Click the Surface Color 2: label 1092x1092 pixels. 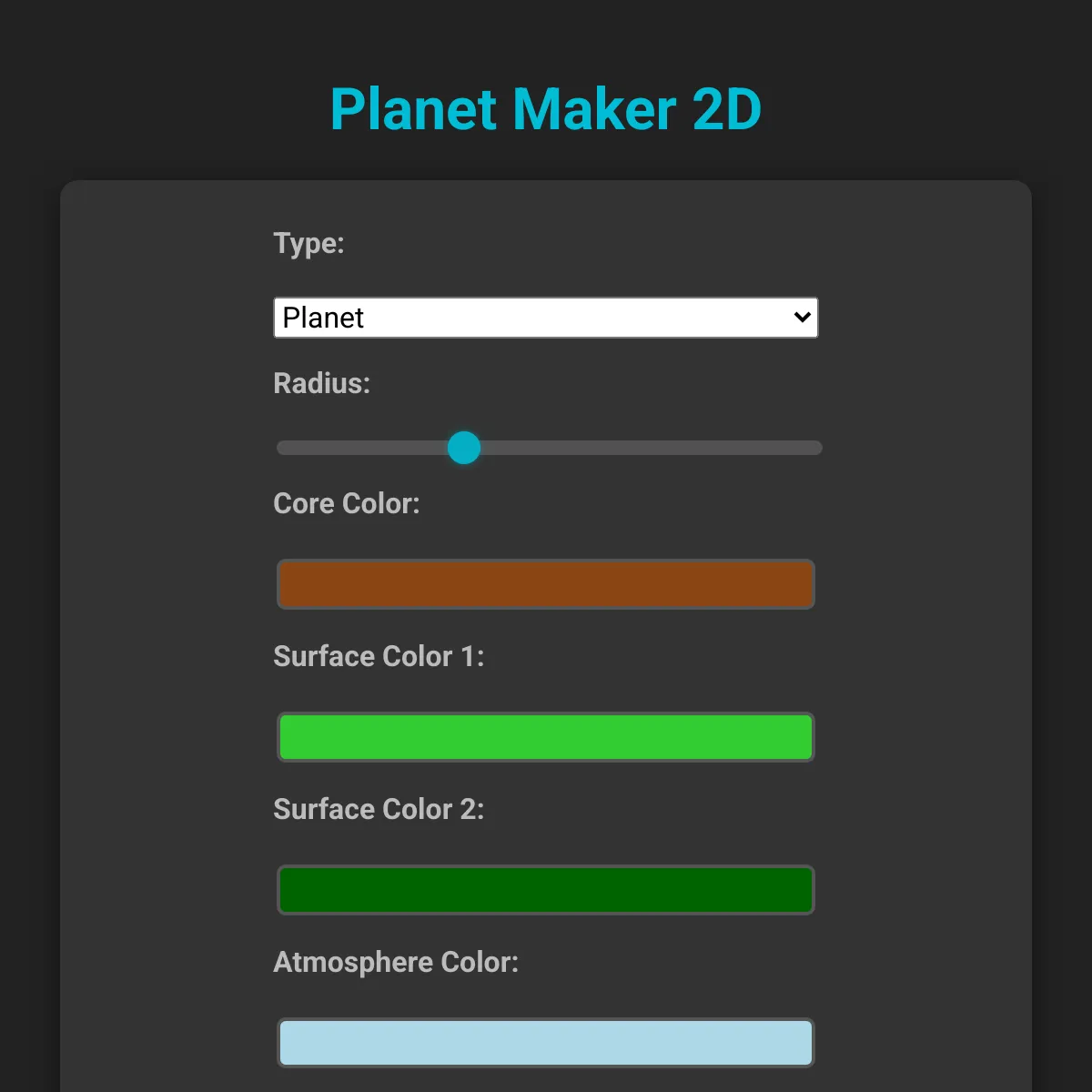pyautogui.click(x=379, y=809)
